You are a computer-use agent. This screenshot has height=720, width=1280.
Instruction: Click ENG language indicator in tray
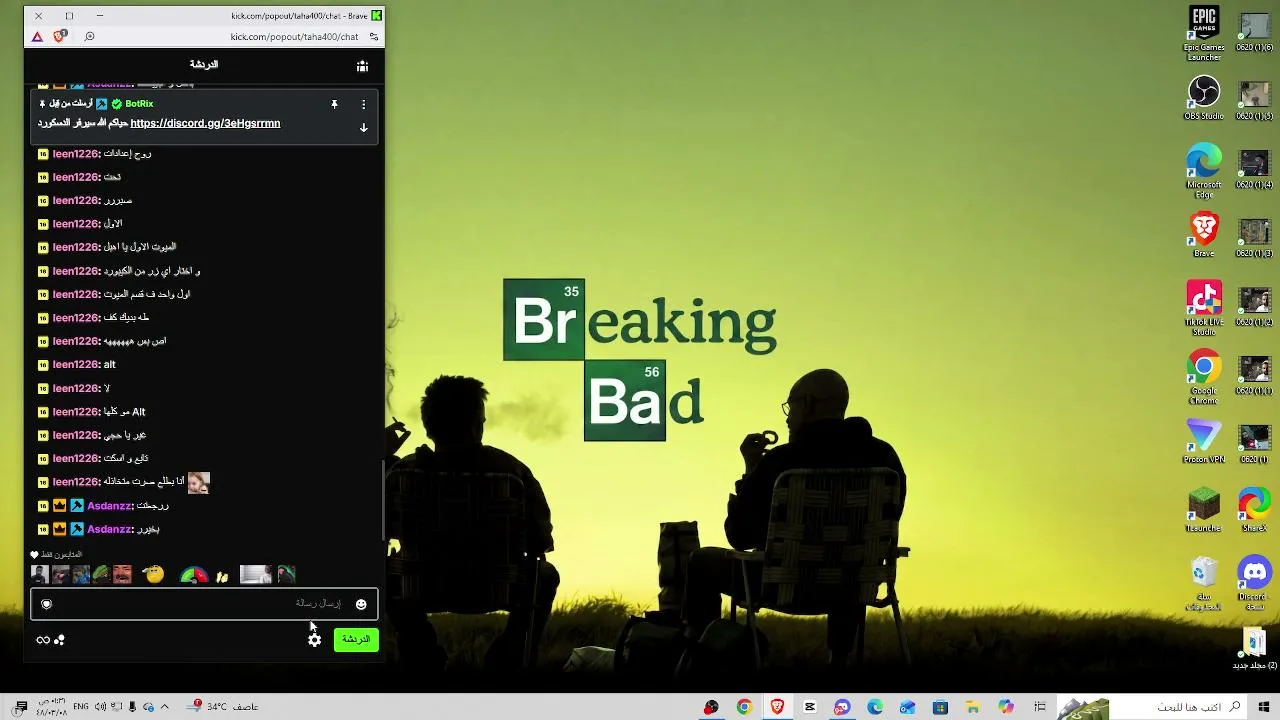81,707
